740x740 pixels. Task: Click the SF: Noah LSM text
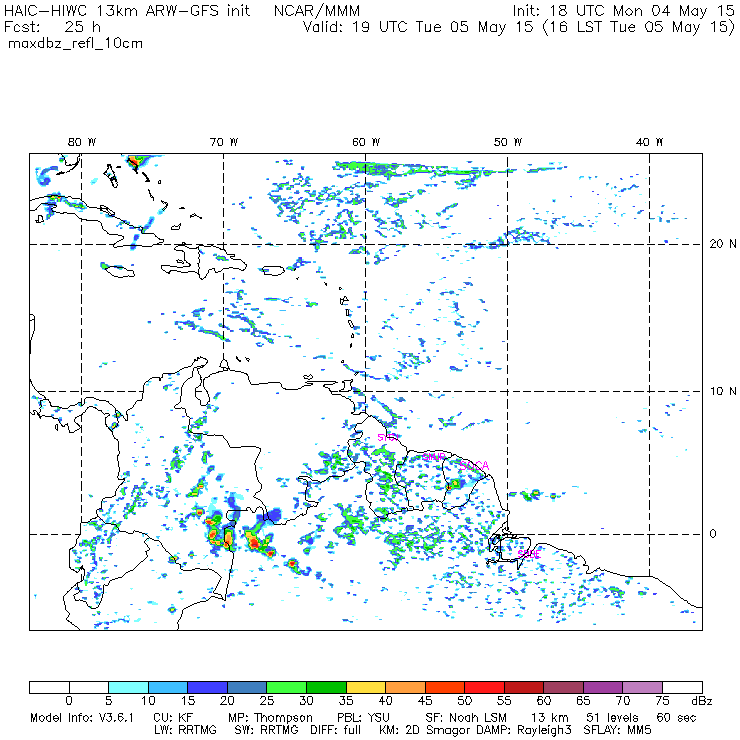(466, 718)
